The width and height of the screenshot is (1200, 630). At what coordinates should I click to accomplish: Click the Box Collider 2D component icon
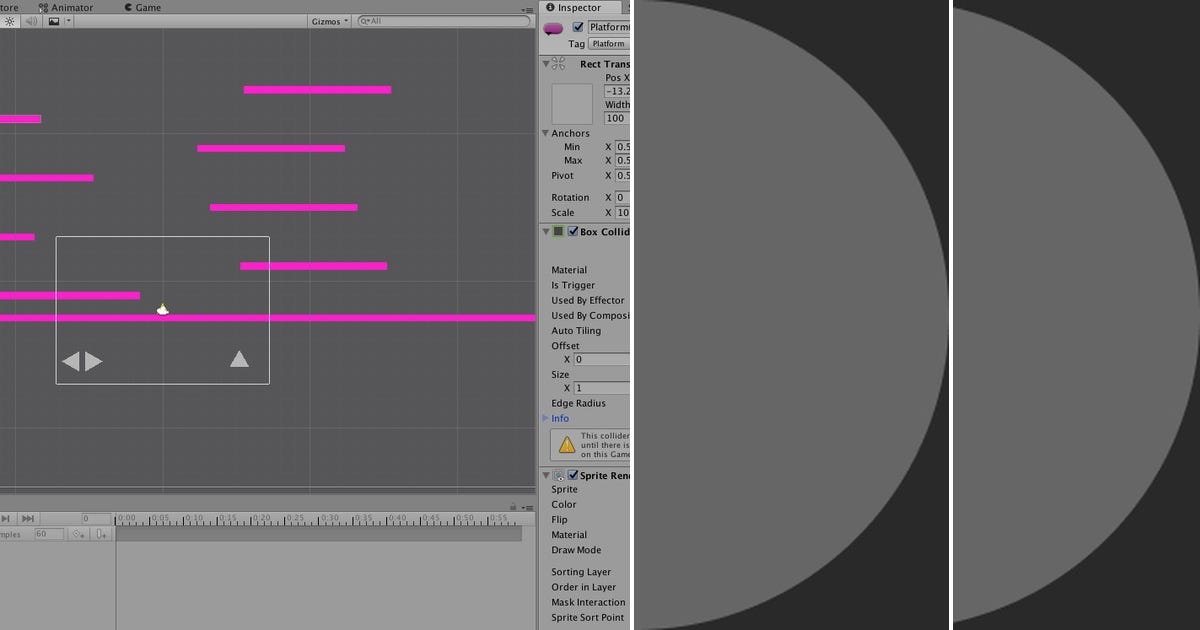point(557,231)
